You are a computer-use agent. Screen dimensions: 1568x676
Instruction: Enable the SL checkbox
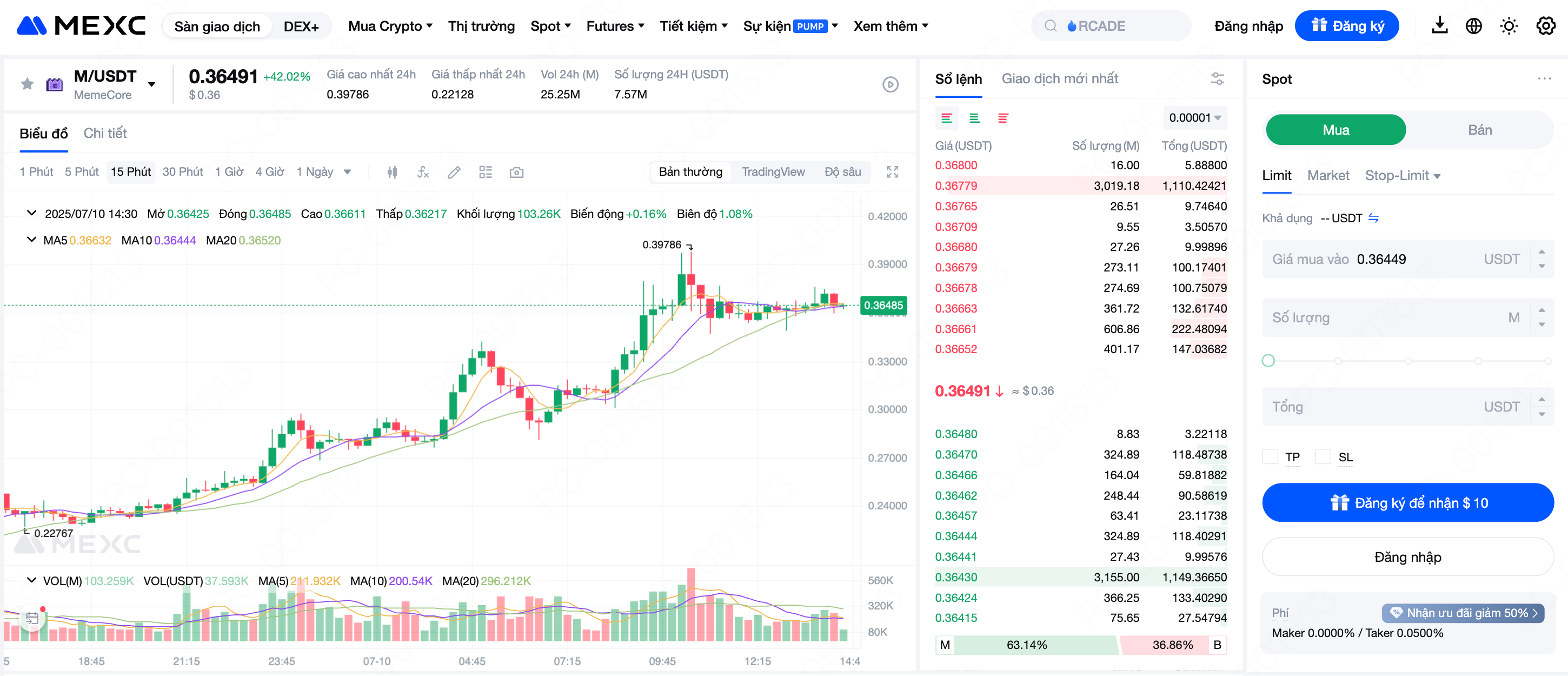pyautogui.click(x=1323, y=457)
